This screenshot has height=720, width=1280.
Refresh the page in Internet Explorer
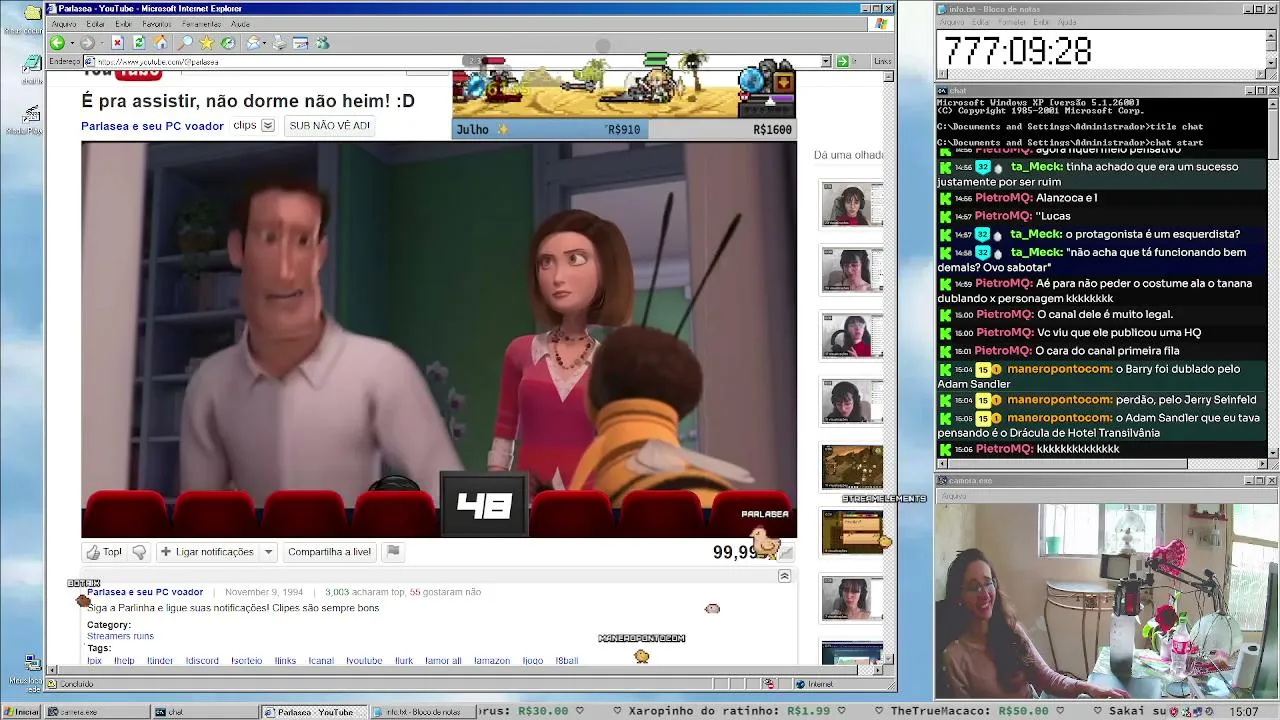click(x=139, y=43)
